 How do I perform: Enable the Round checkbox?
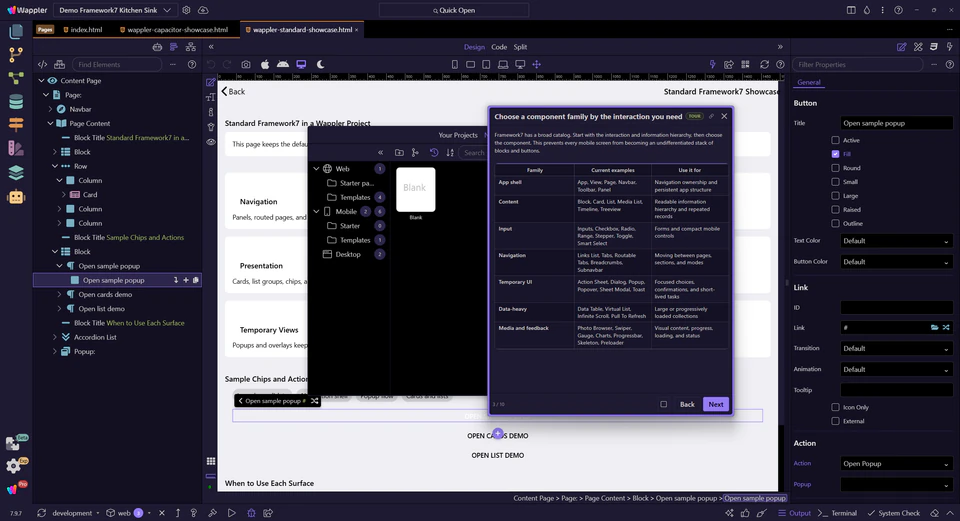tap(835, 168)
